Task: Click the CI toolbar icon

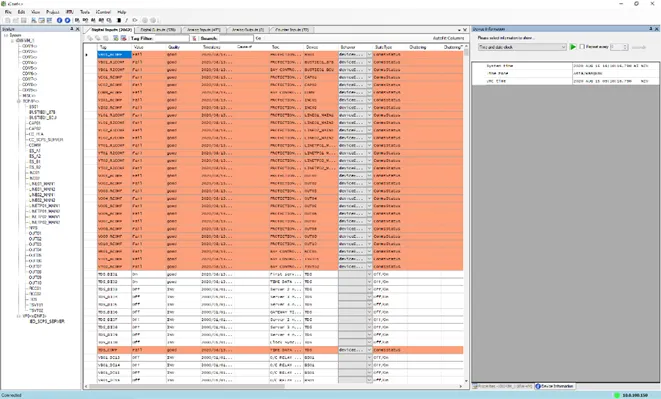Action: [x=109, y=20]
